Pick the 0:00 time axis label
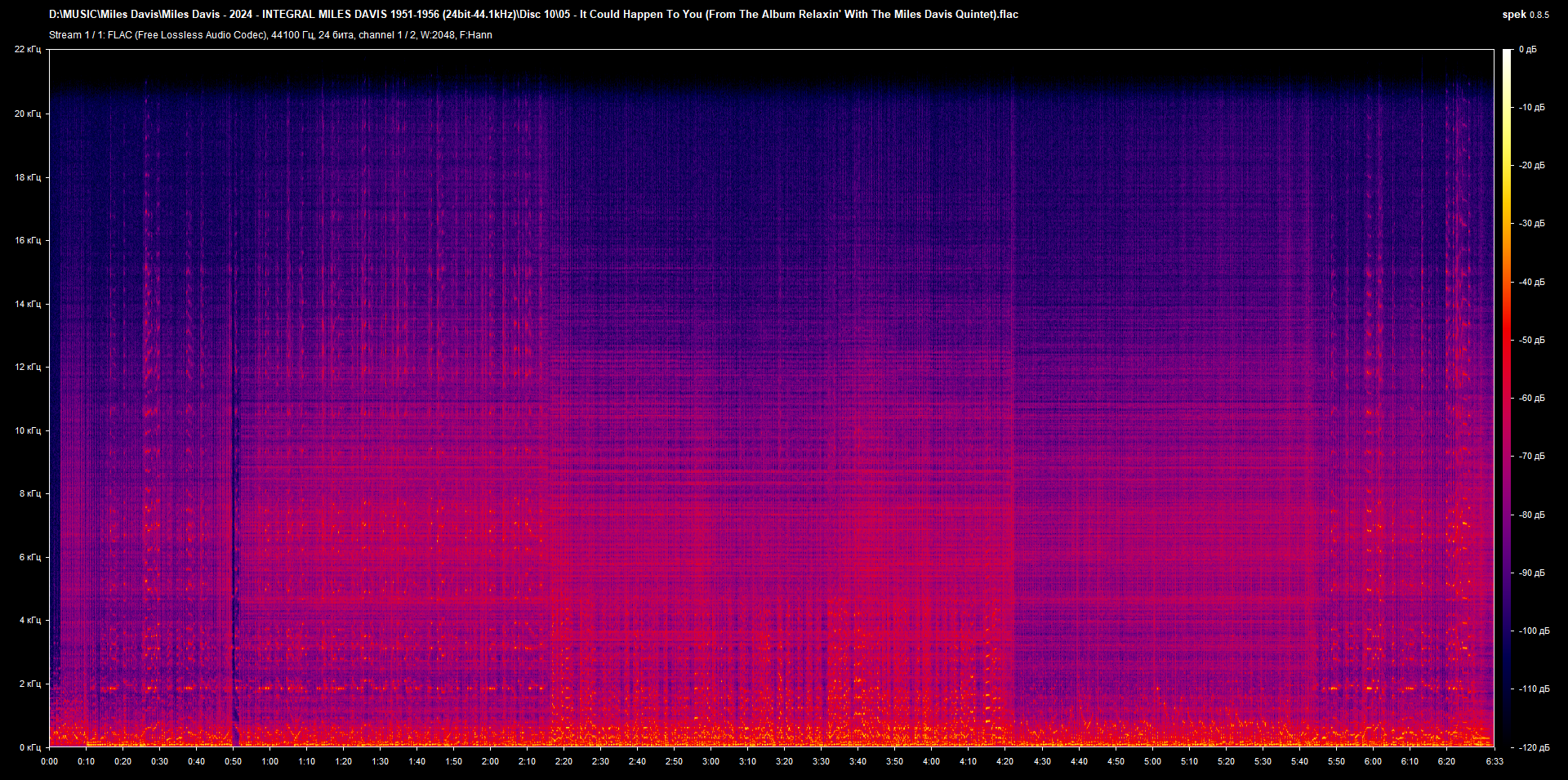The image size is (1568, 780). coord(49,761)
